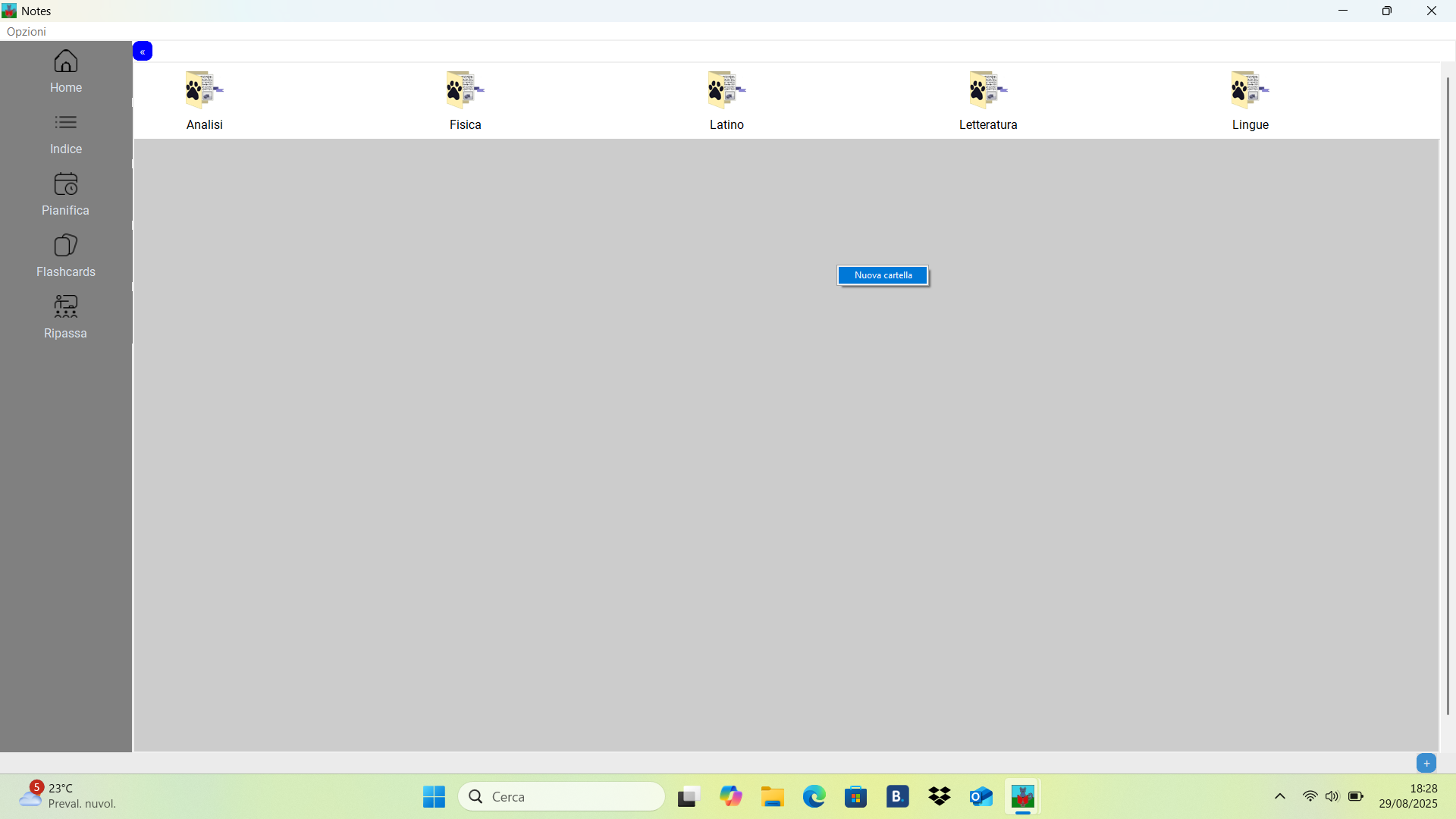This screenshot has height=819, width=1456.
Task: Open Task View on the taskbar
Action: tap(688, 797)
